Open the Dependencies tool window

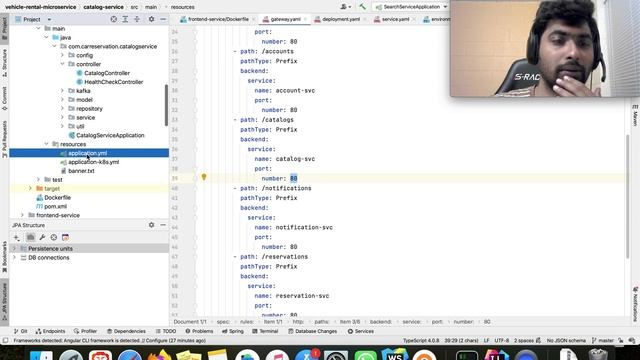(126, 331)
